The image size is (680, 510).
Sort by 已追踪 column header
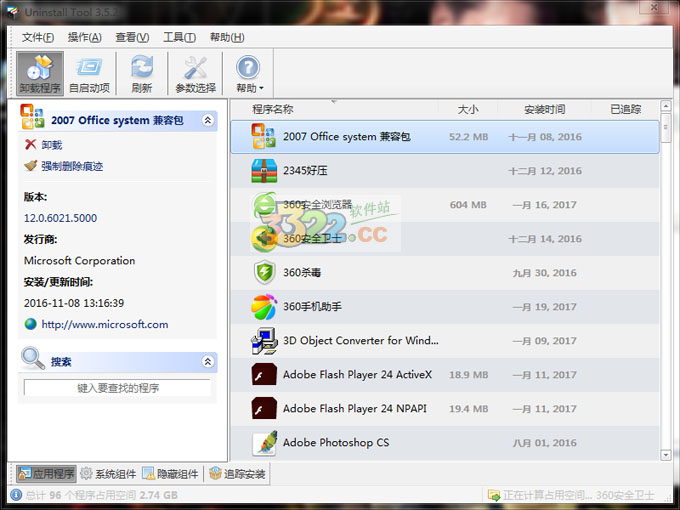[625, 109]
